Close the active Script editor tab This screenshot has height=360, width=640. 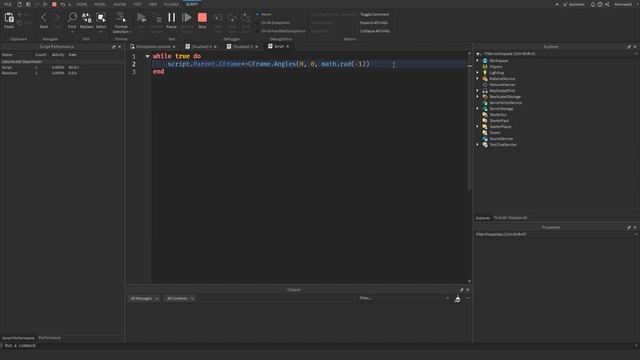[288, 47]
